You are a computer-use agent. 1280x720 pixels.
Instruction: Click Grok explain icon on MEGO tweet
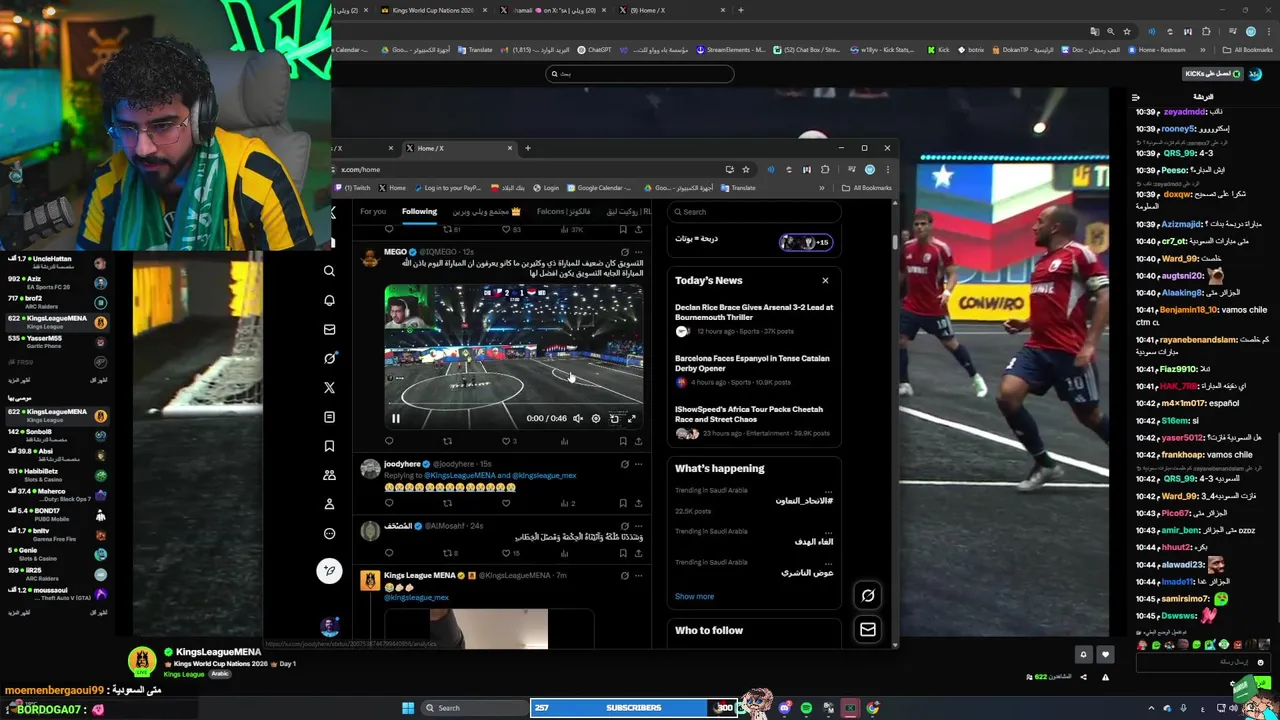pos(625,252)
